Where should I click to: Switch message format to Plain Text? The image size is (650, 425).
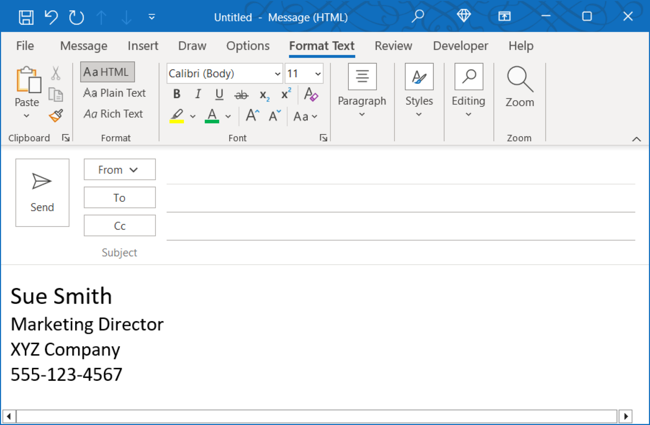point(115,93)
